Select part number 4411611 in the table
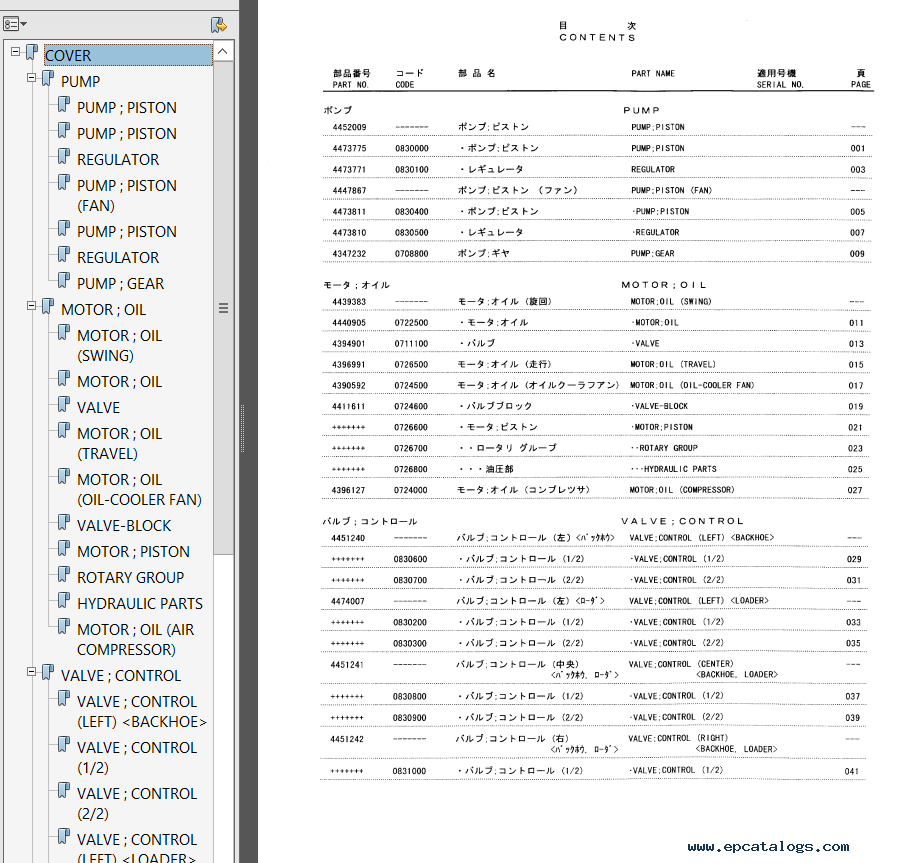Screen dimensions: 900x863 (x=348, y=407)
